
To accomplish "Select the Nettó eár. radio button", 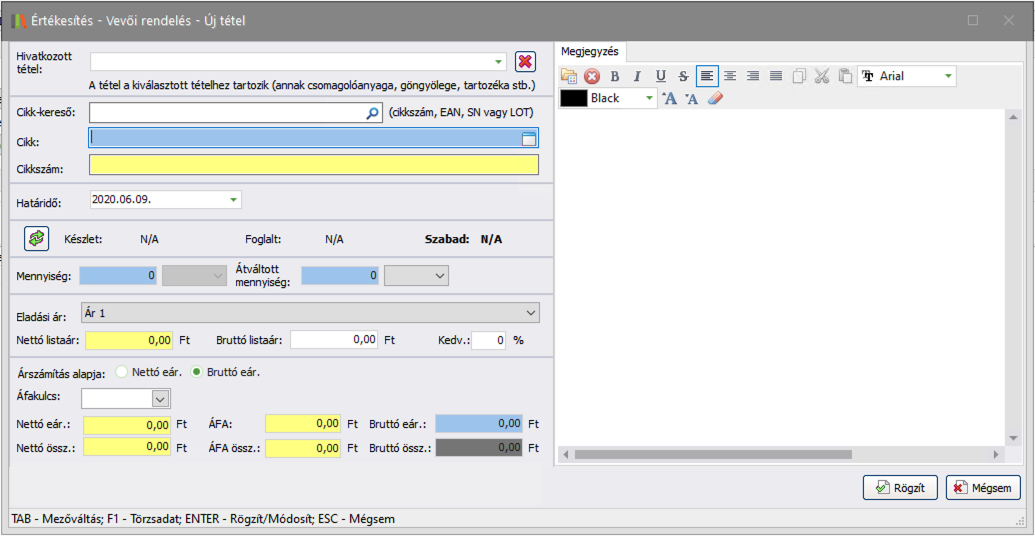I will [123, 372].
